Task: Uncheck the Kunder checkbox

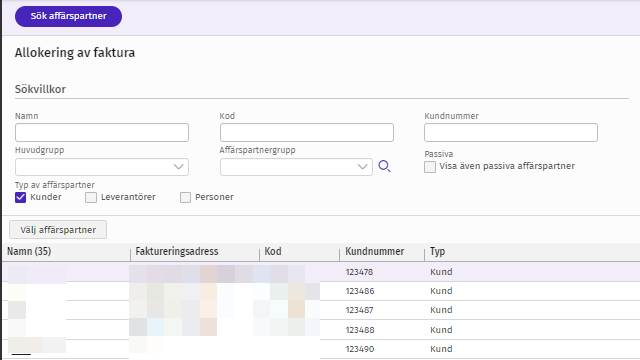Action: (x=20, y=197)
